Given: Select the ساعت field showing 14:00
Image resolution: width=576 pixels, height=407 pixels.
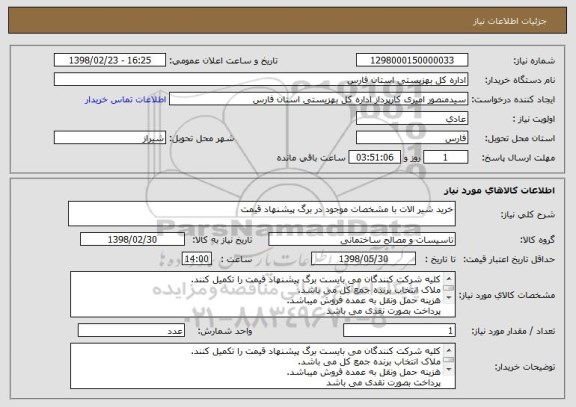Looking at the screenshot, I should point(197,259).
